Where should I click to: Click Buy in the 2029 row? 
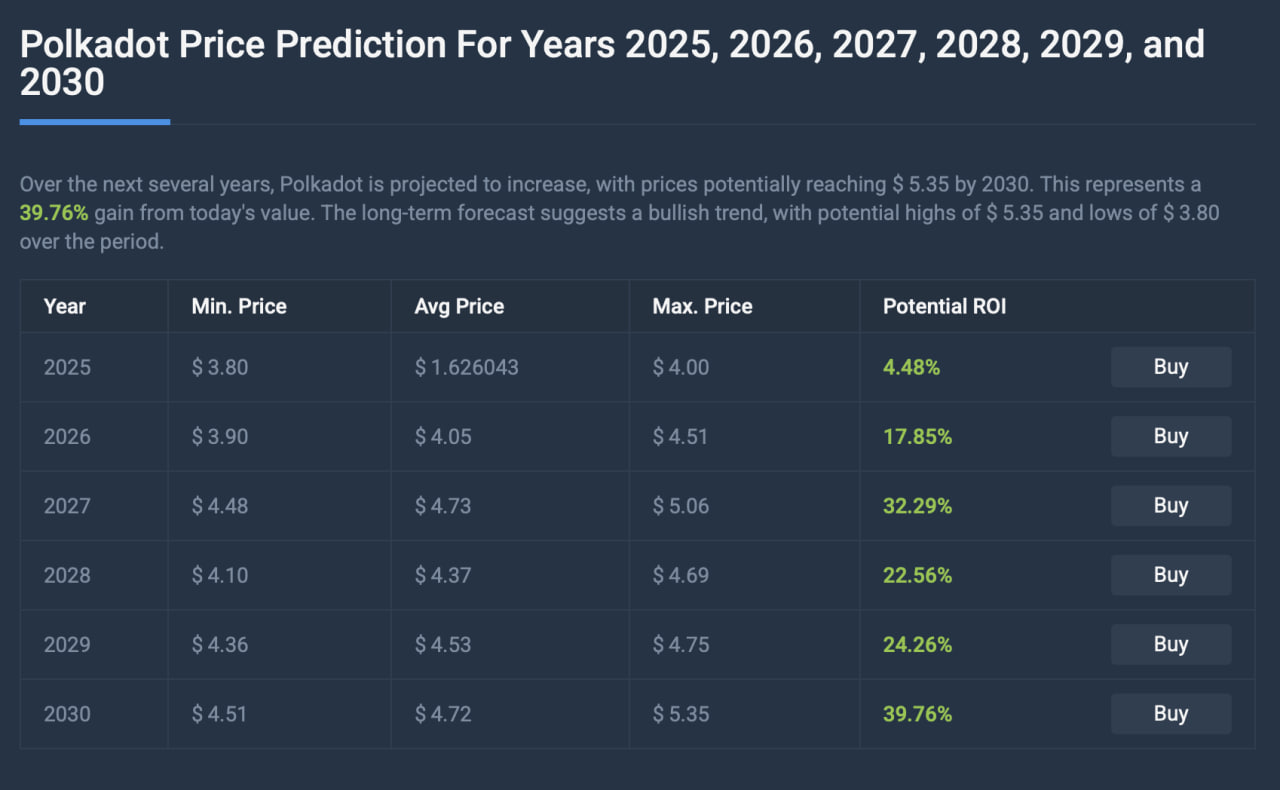pos(1170,644)
